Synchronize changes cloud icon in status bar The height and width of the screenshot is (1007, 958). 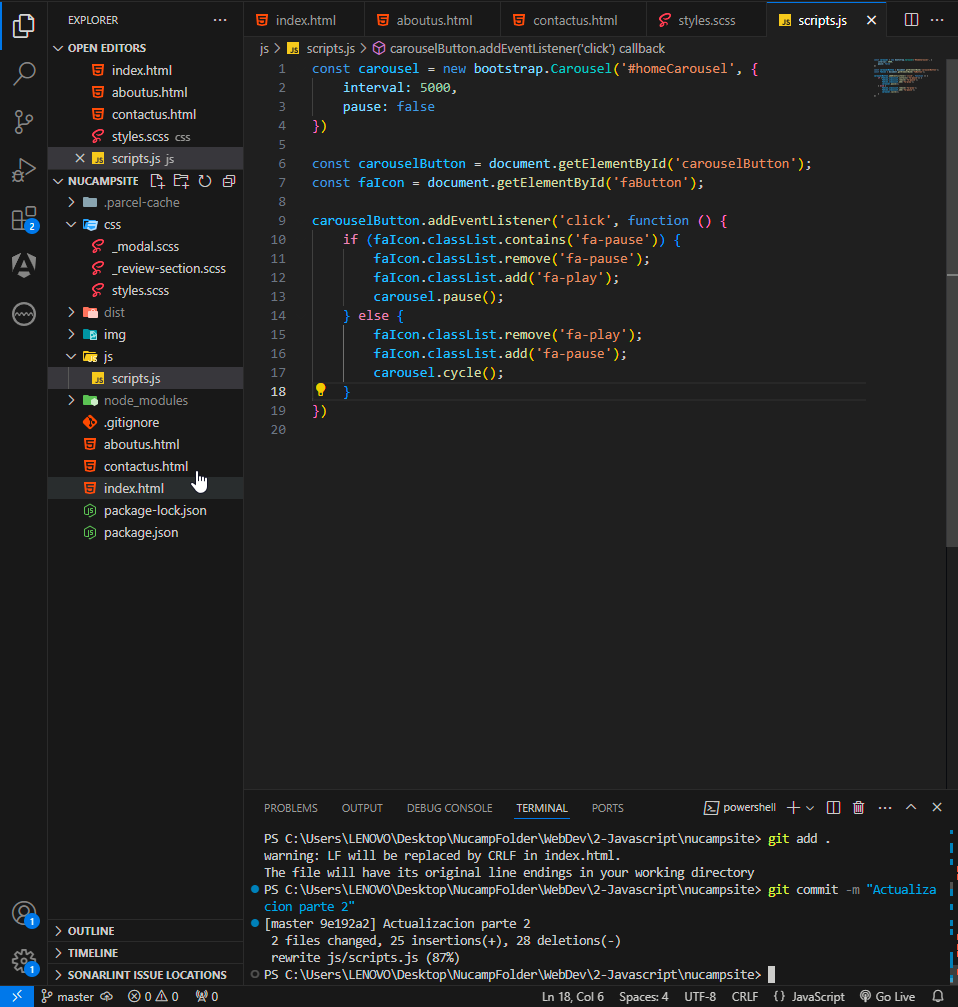click(x=107, y=997)
